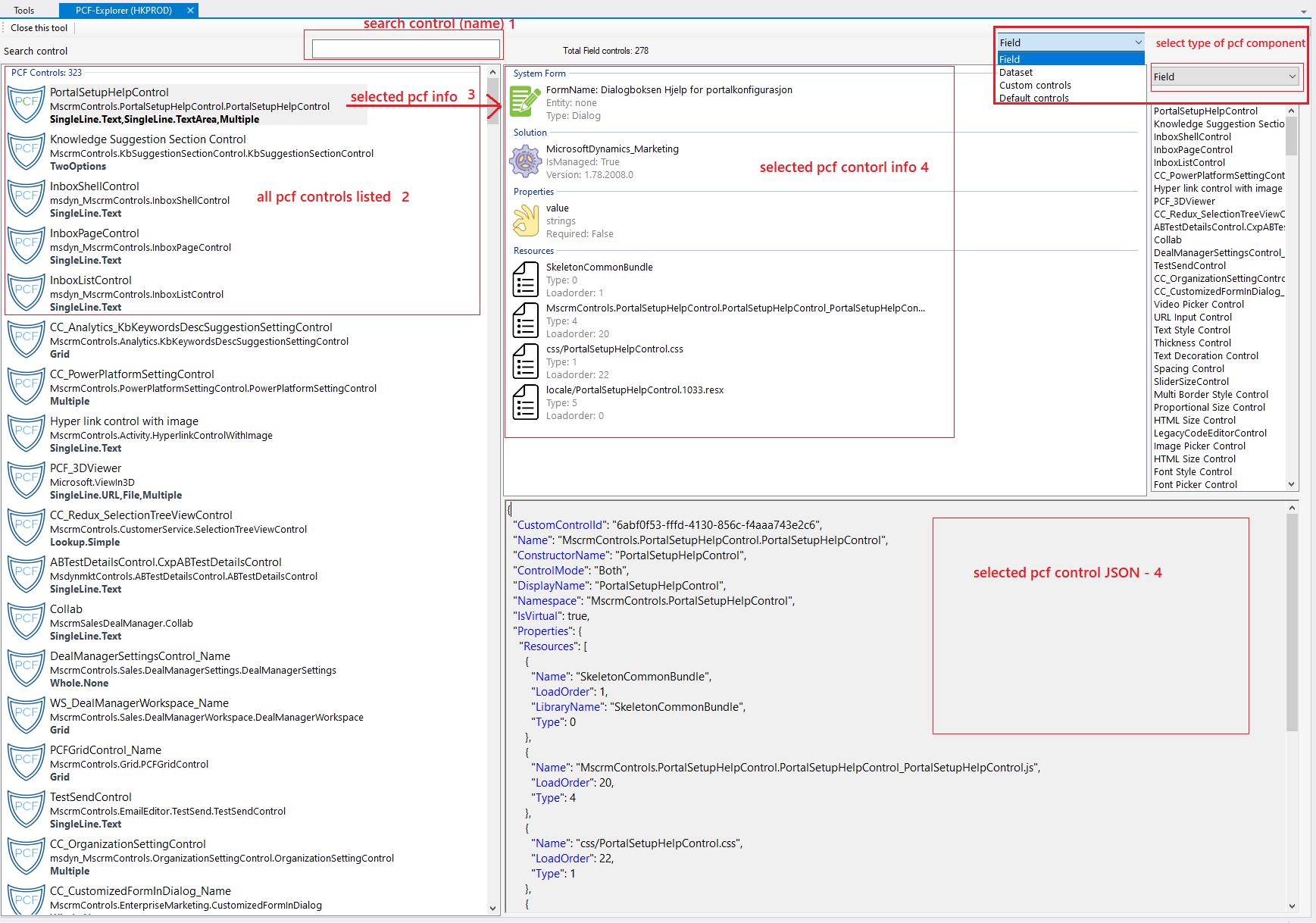Click the PCF icon next to Collab
This screenshot has width=1316, height=923.
click(27, 622)
